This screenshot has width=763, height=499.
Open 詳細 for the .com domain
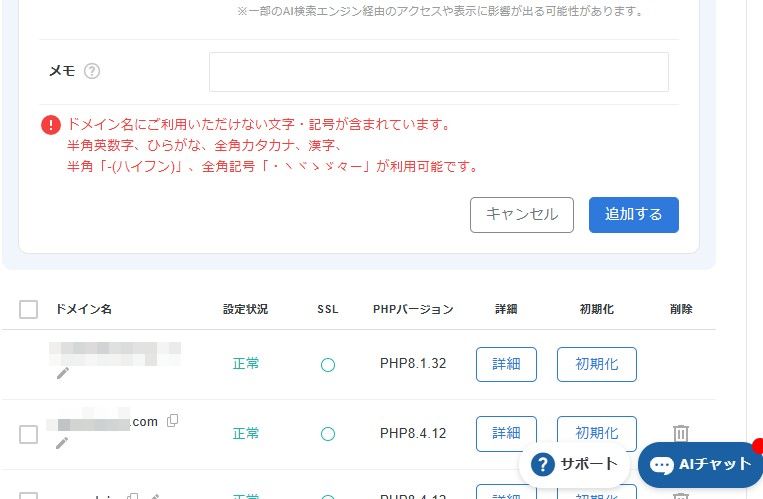(506, 433)
